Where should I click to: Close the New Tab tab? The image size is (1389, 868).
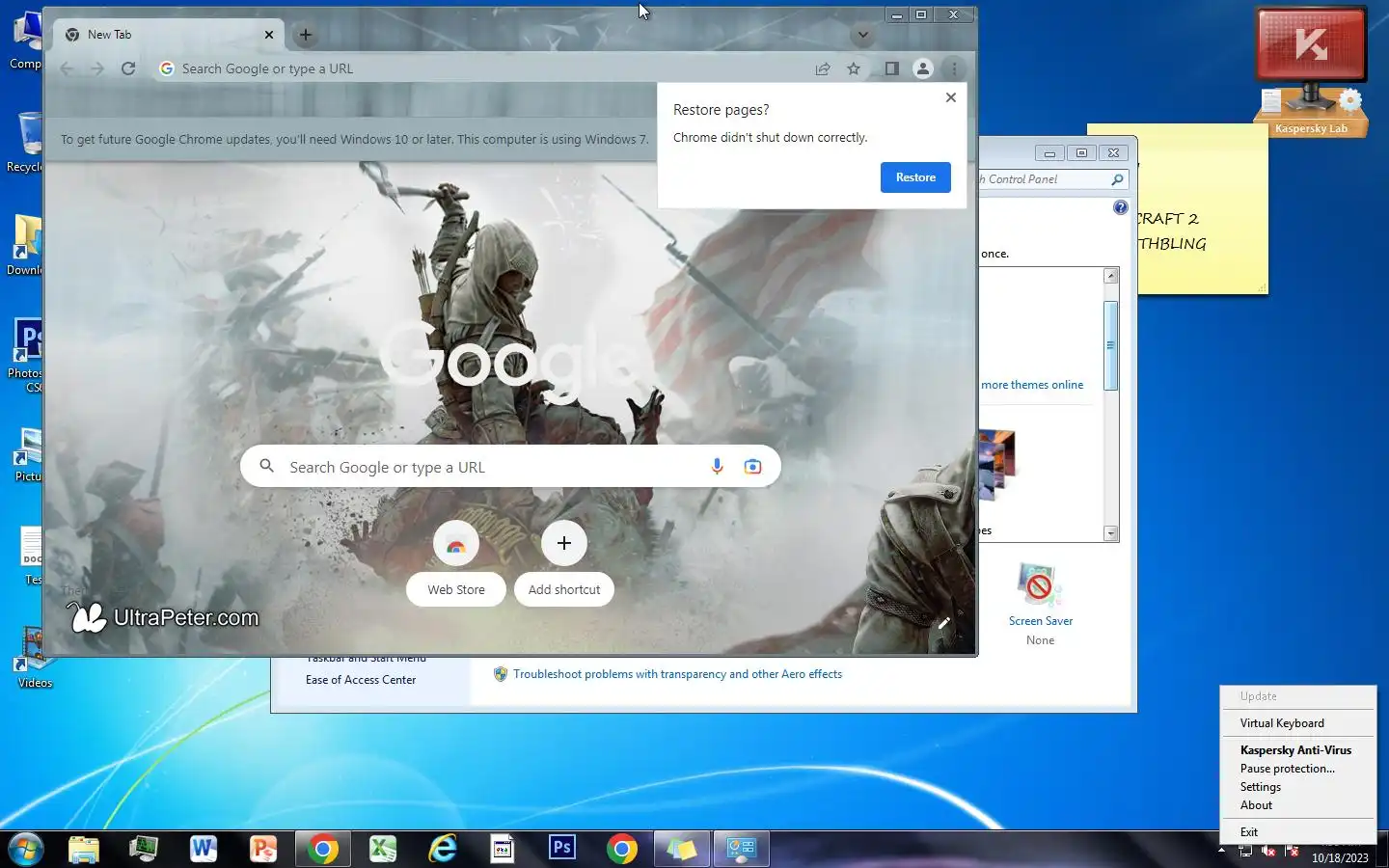pos(269,35)
